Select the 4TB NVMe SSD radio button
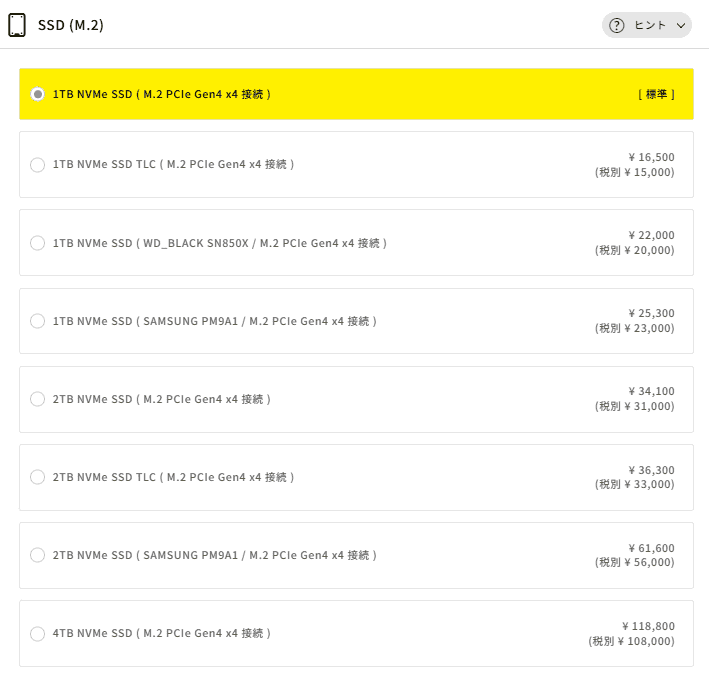Image resolution: width=709 pixels, height=673 pixels. (x=38, y=633)
